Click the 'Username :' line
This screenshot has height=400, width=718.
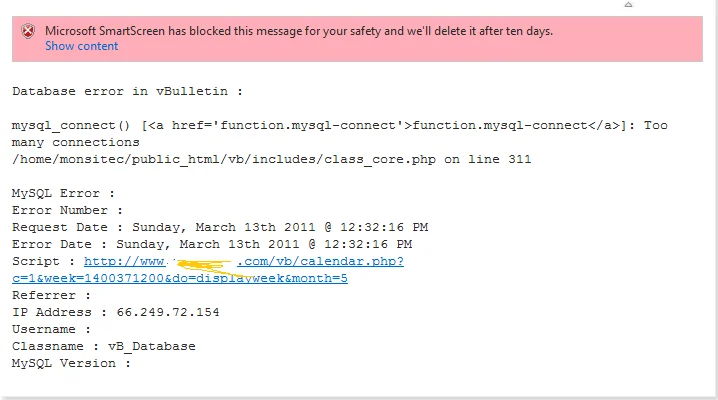(52, 329)
